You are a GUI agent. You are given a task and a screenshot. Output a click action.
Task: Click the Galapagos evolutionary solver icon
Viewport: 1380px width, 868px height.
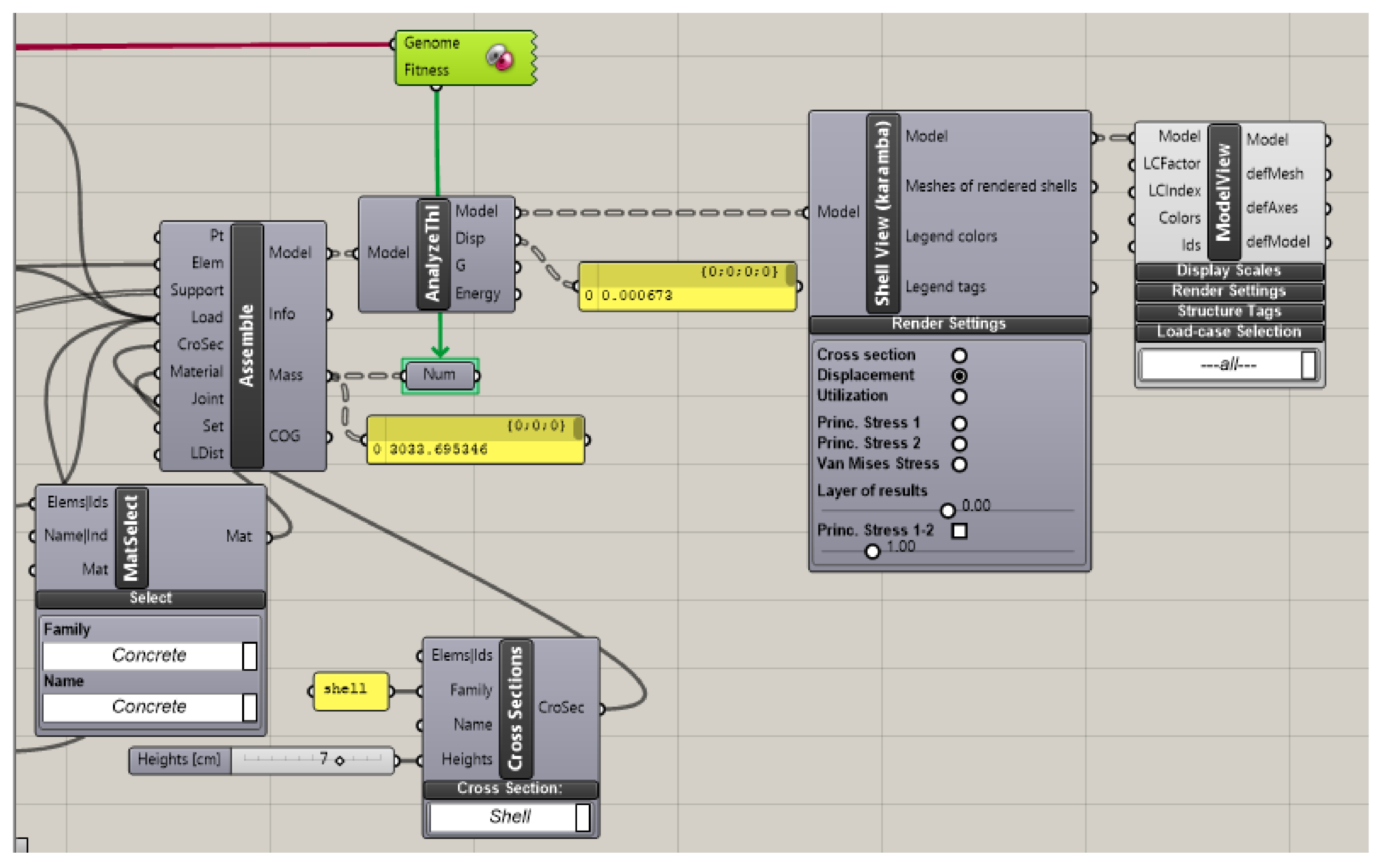pyautogui.click(x=500, y=58)
